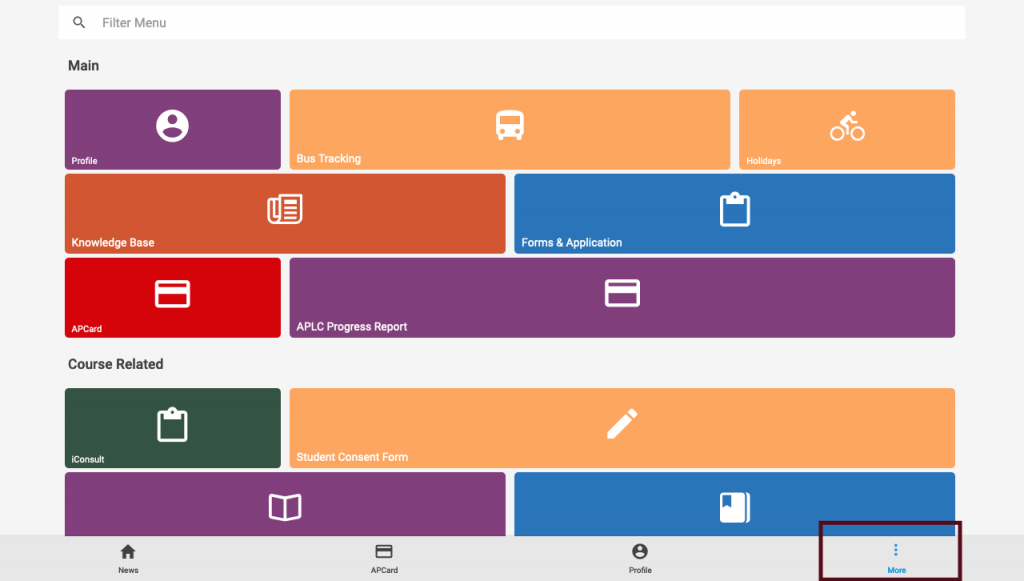Viewport: 1024px width, 581px height.
Task: Open the Forms & Application clipboard tile
Action: point(734,213)
